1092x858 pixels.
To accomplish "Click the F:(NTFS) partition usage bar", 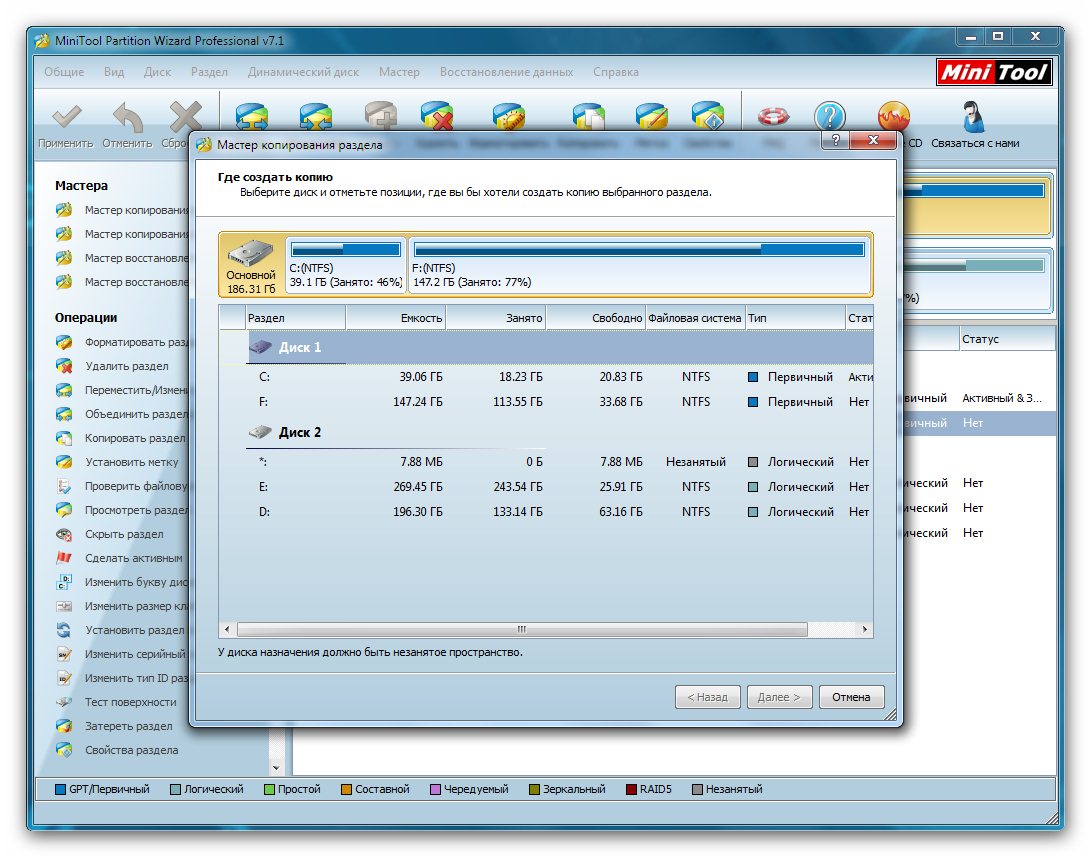I will (x=639, y=250).
